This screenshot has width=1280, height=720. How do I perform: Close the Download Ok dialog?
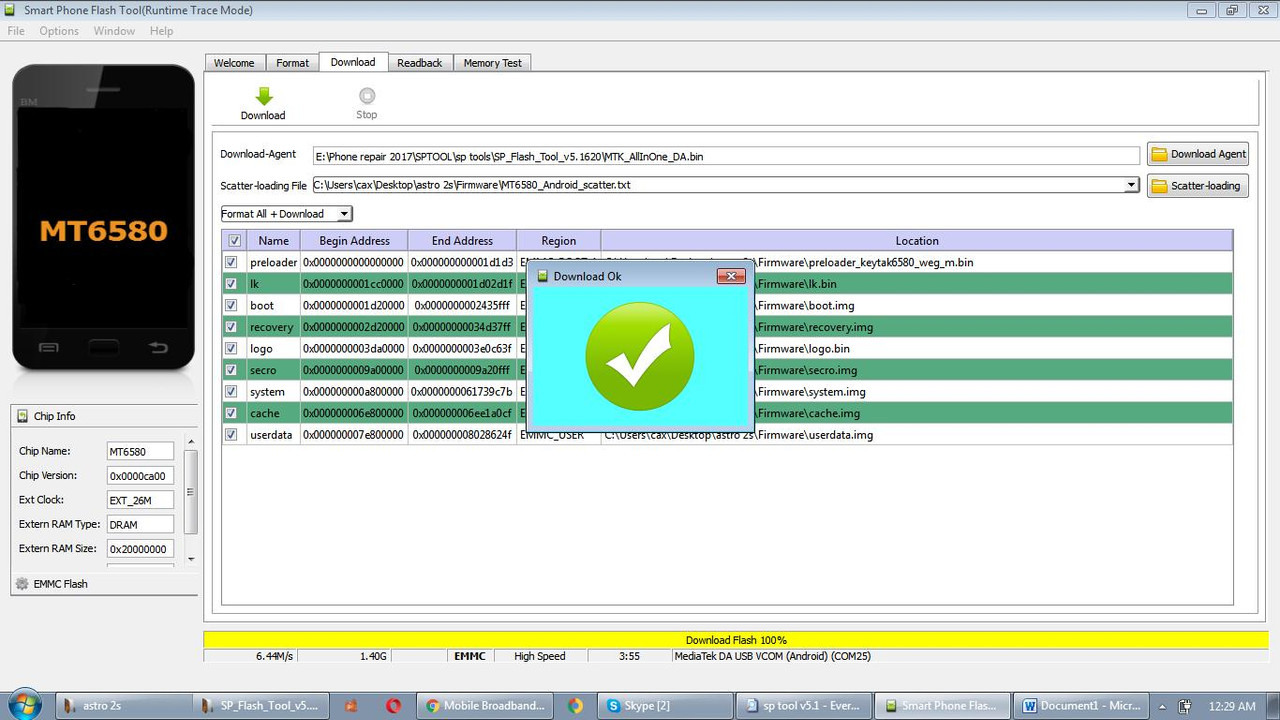pos(731,276)
